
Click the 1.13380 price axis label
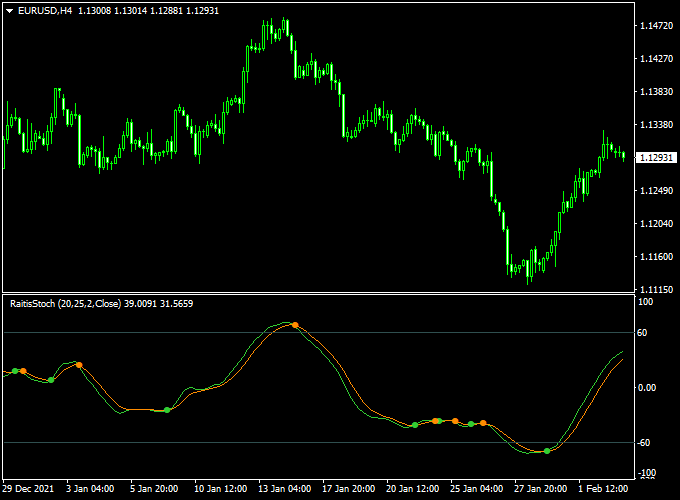(x=656, y=125)
